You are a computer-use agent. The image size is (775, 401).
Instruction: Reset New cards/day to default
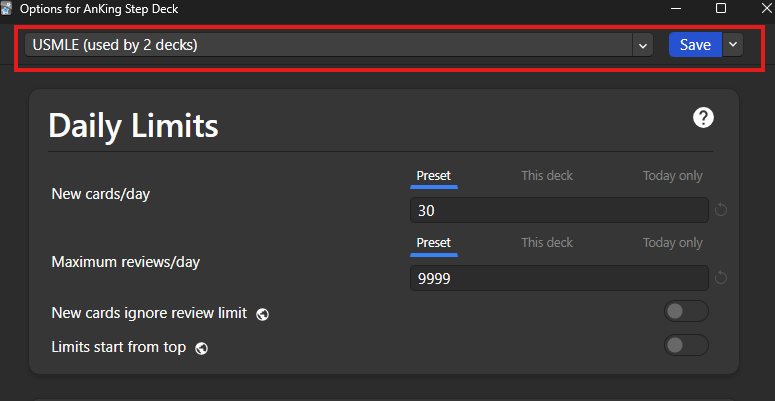point(721,211)
